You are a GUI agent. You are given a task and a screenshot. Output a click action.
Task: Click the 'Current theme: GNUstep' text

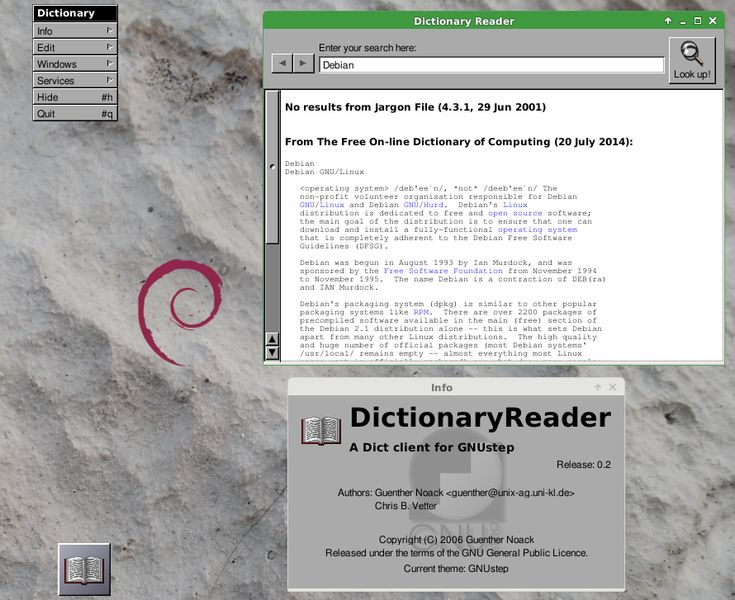tap(456, 569)
